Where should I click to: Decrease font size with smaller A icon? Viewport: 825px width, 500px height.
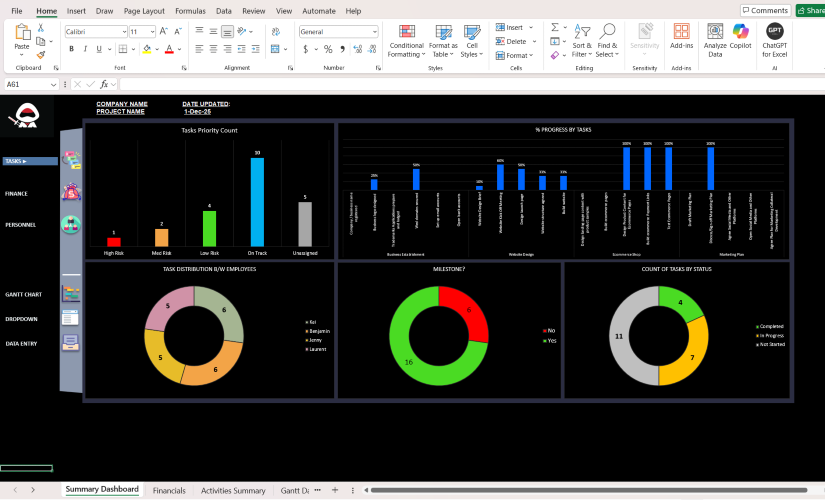(178, 32)
